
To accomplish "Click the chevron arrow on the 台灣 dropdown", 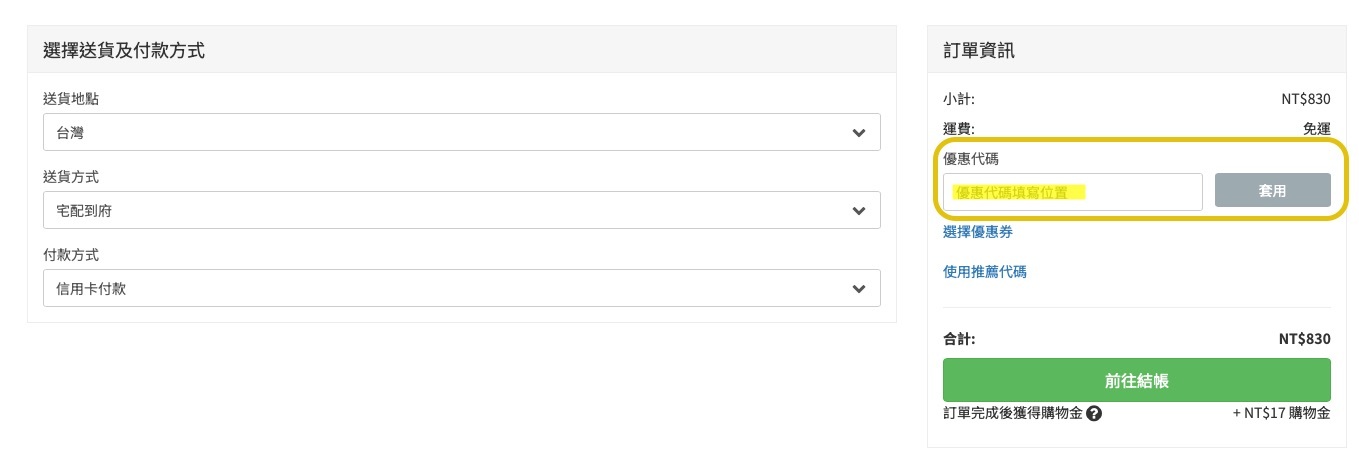I will coord(858,132).
